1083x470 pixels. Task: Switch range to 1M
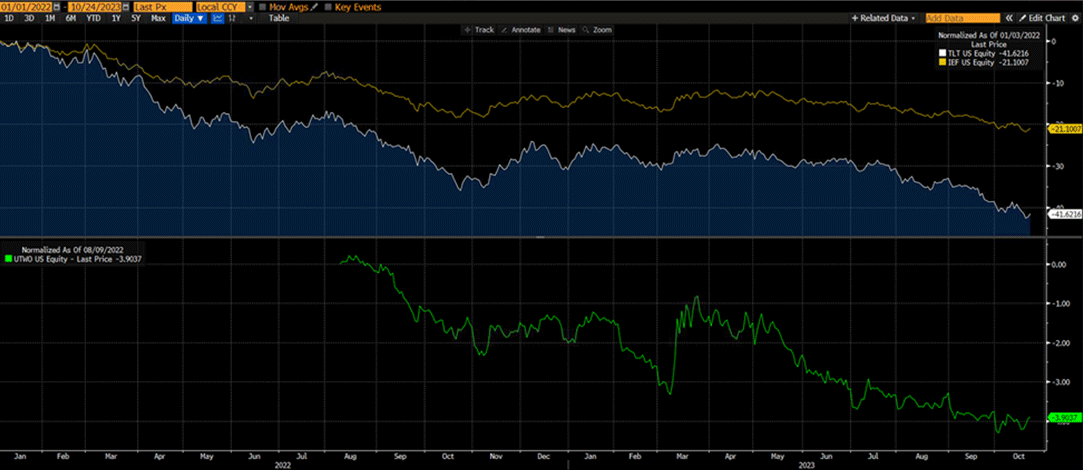point(50,18)
